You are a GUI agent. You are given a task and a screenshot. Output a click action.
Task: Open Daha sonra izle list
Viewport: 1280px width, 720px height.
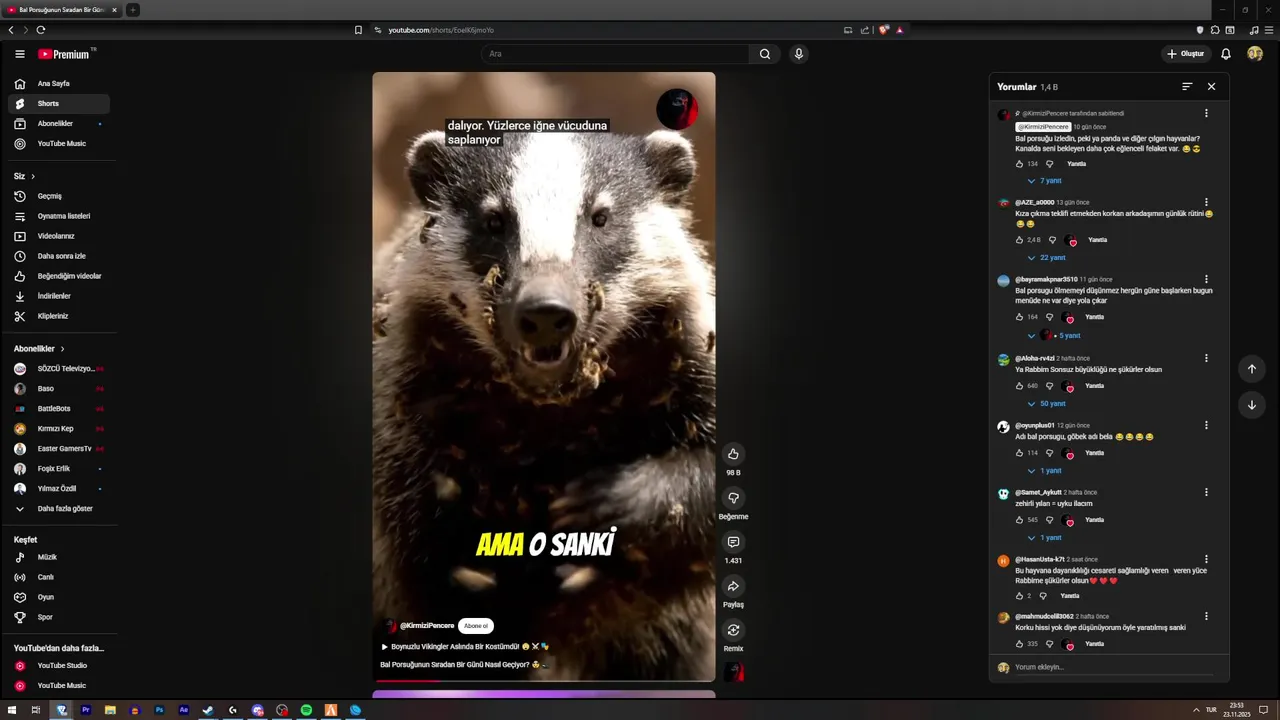pyautogui.click(x=59, y=256)
